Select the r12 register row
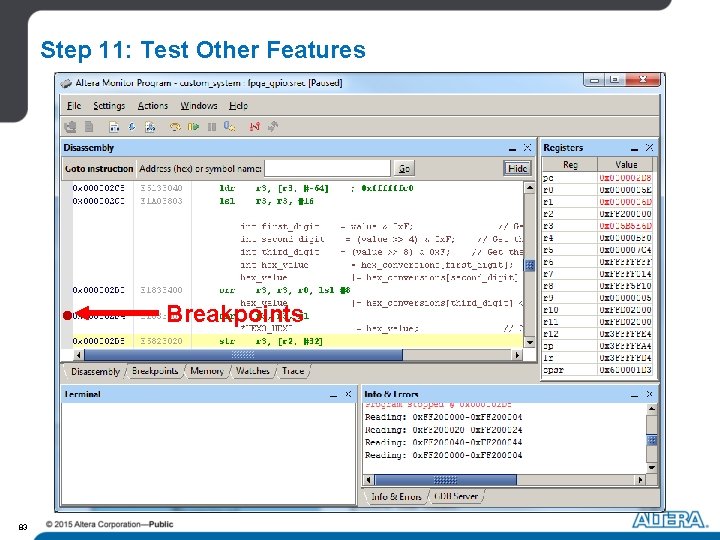Image resolution: width=720 pixels, height=540 pixels. coord(597,334)
